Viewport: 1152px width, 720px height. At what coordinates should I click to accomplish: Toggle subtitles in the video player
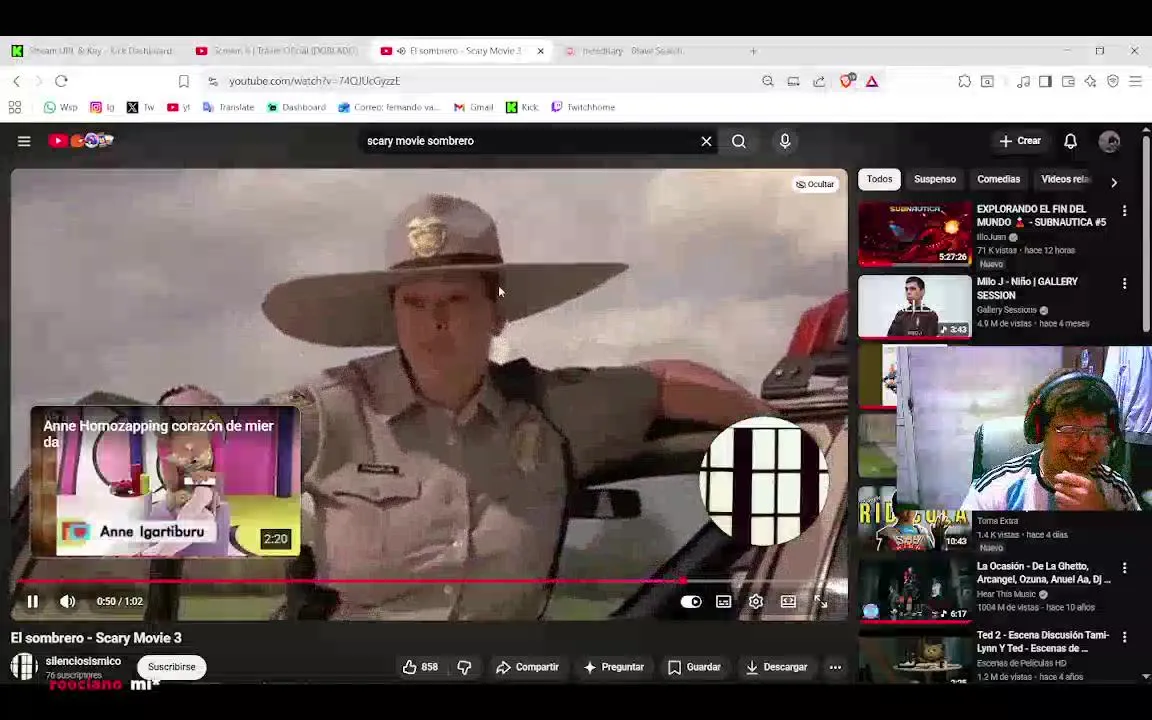click(724, 602)
